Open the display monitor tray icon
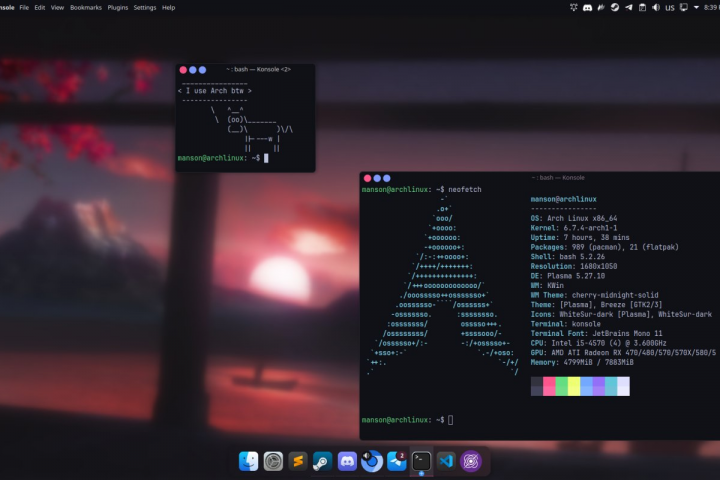This screenshot has width=720, height=480. coord(684,7)
